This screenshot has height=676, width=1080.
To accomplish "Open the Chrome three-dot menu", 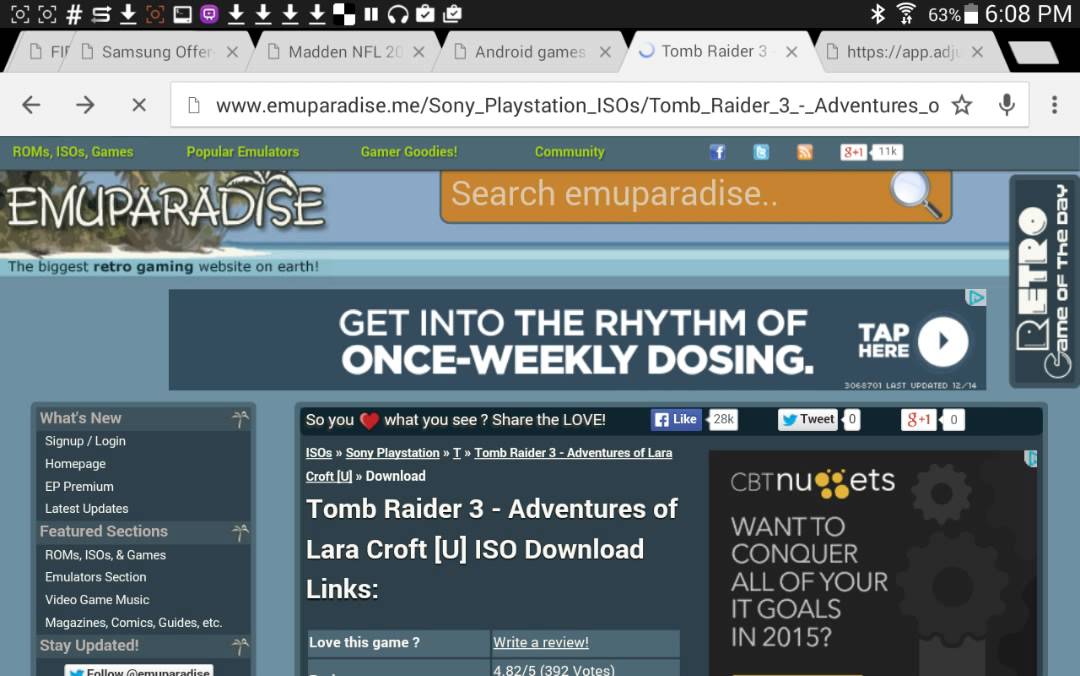I will pyautogui.click(x=1054, y=105).
